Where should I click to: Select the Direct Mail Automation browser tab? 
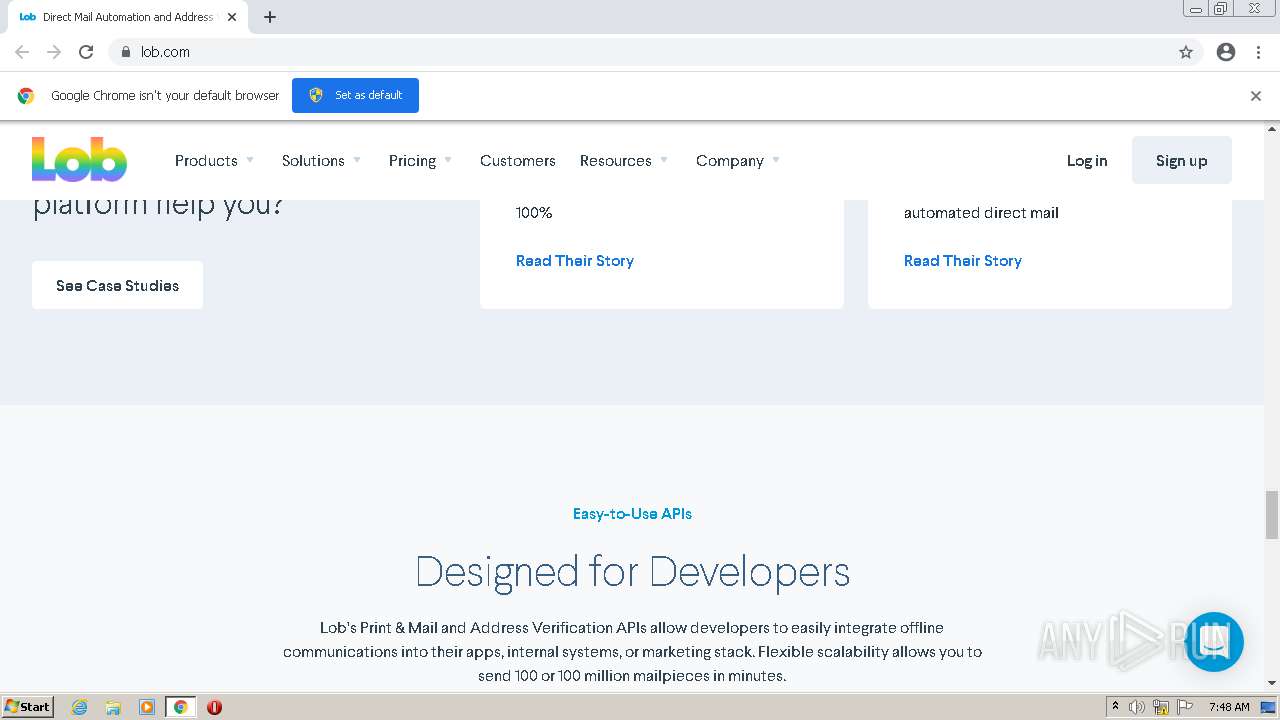point(128,17)
